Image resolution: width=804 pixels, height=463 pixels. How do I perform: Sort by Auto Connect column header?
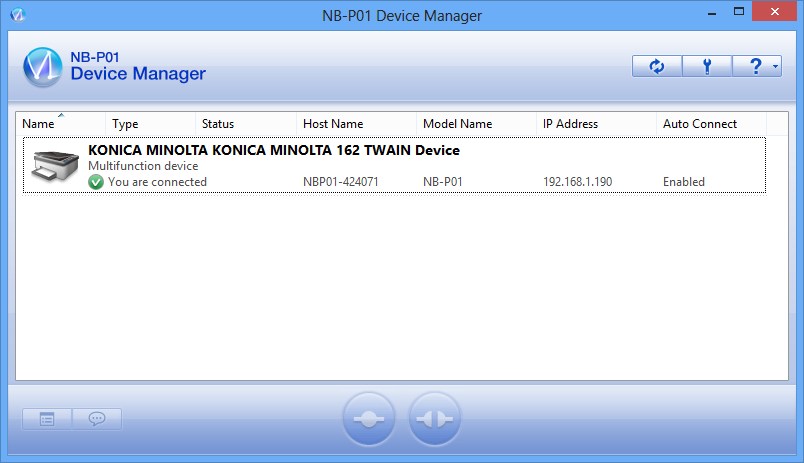pos(712,124)
